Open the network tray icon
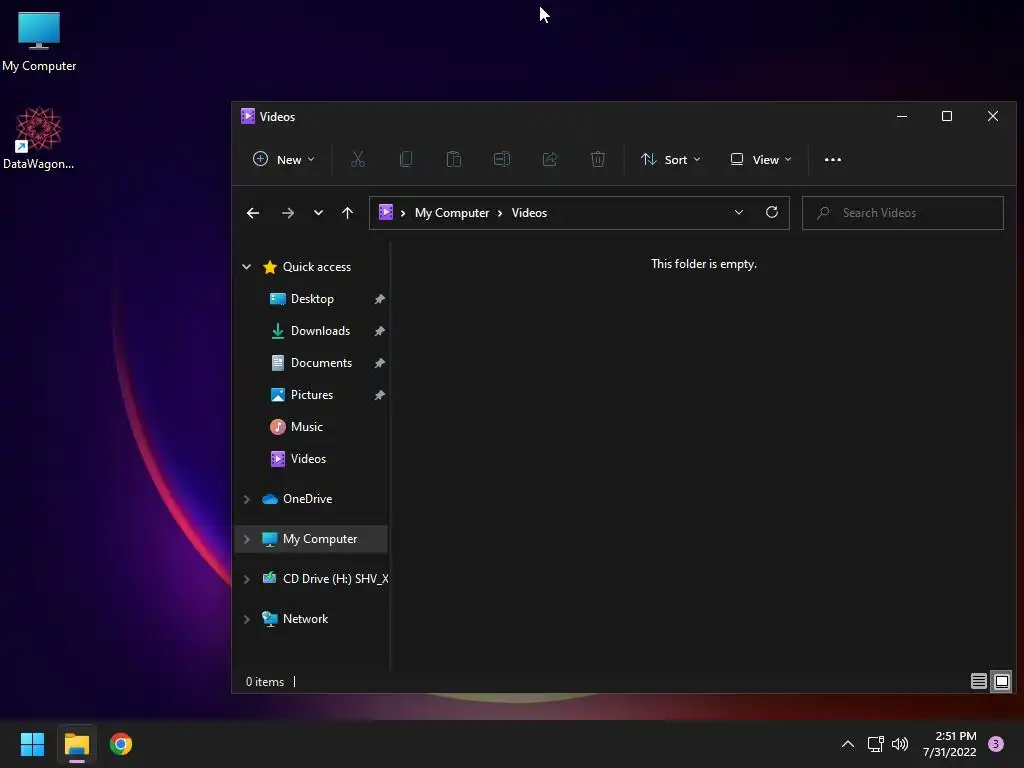1024x768 pixels. coord(875,744)
